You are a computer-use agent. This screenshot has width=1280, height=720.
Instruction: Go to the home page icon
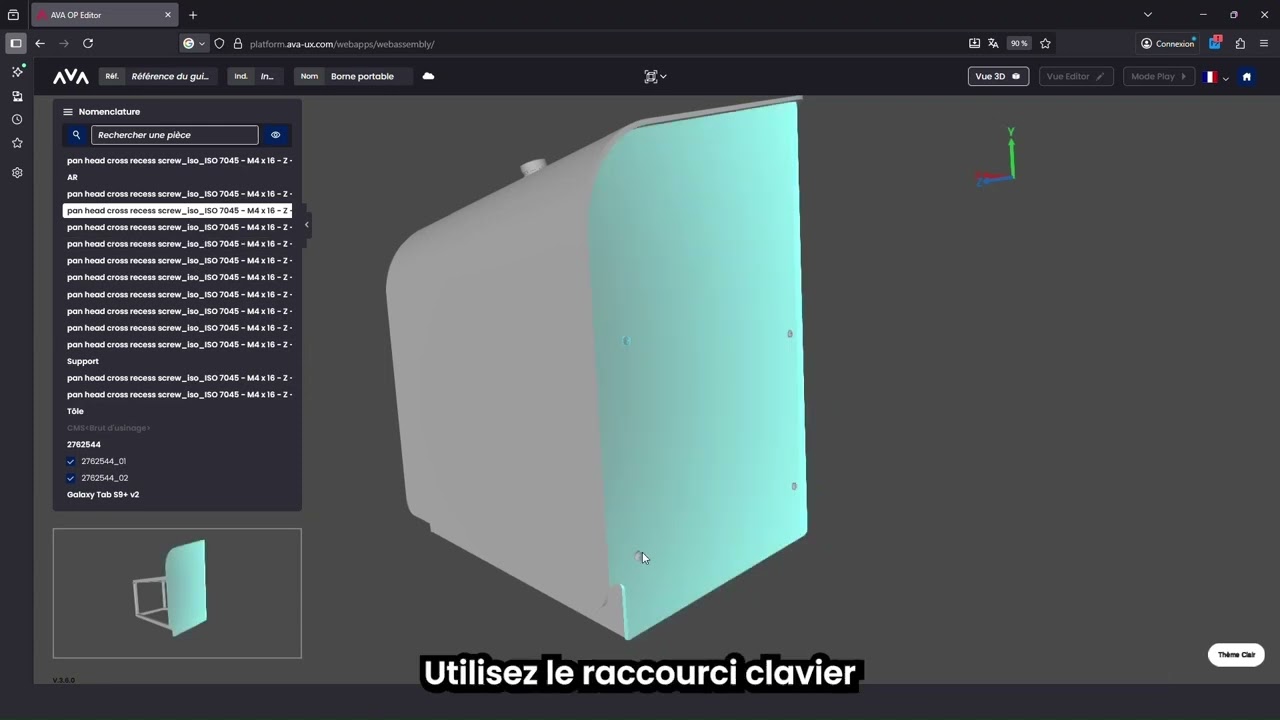[x=1246, y=77]
